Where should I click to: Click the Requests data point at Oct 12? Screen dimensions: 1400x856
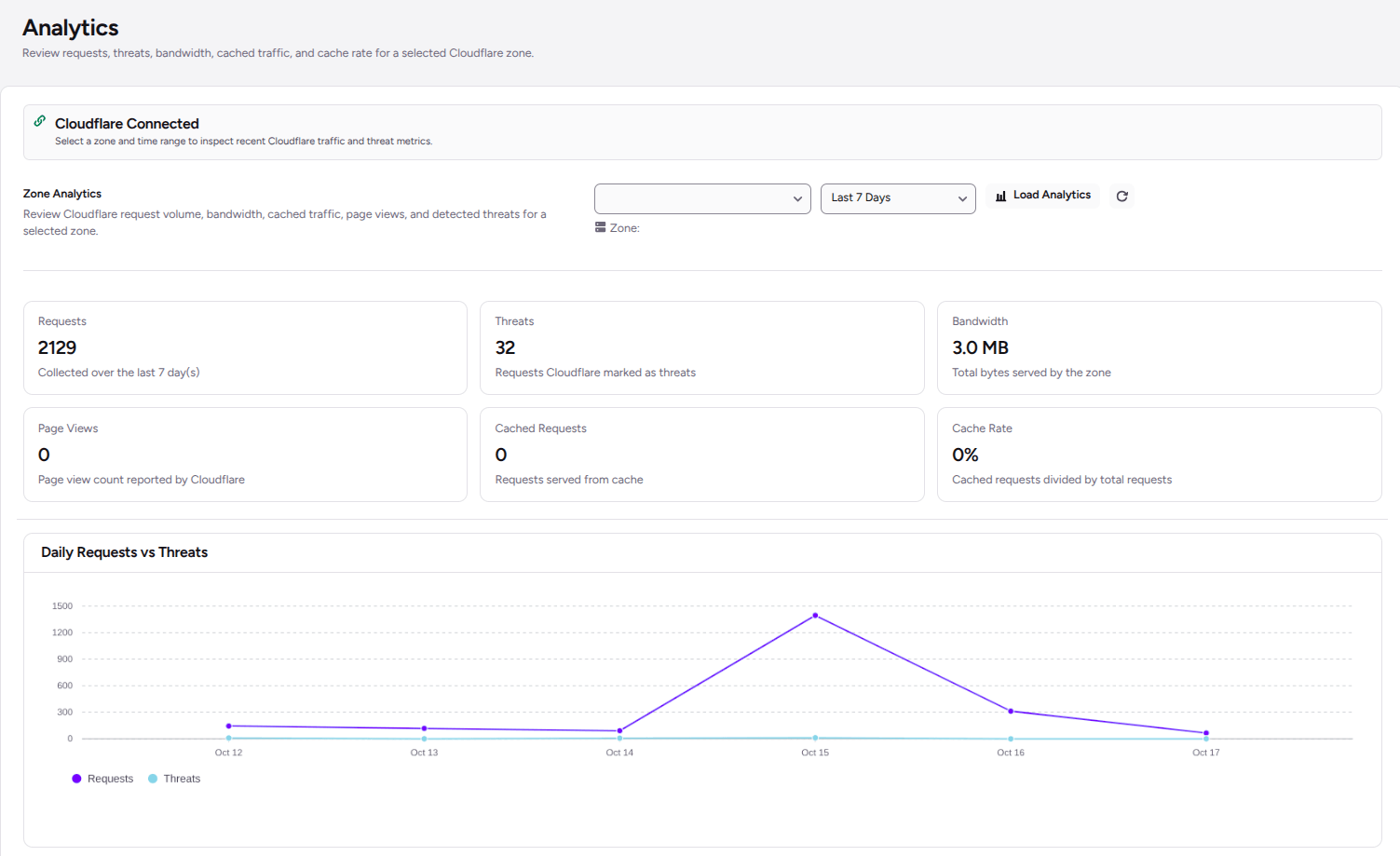click(x=228, y=727)
